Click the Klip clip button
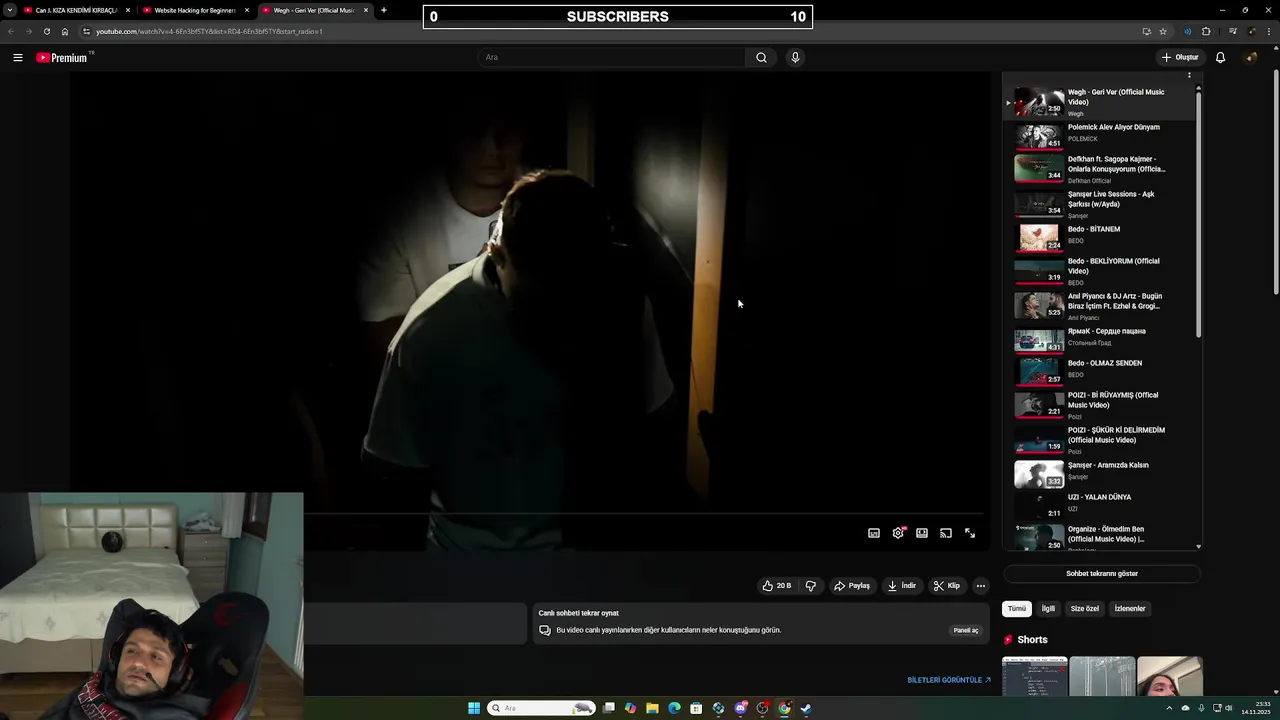This screenshot has height=720, width=1280. point(947,586)
